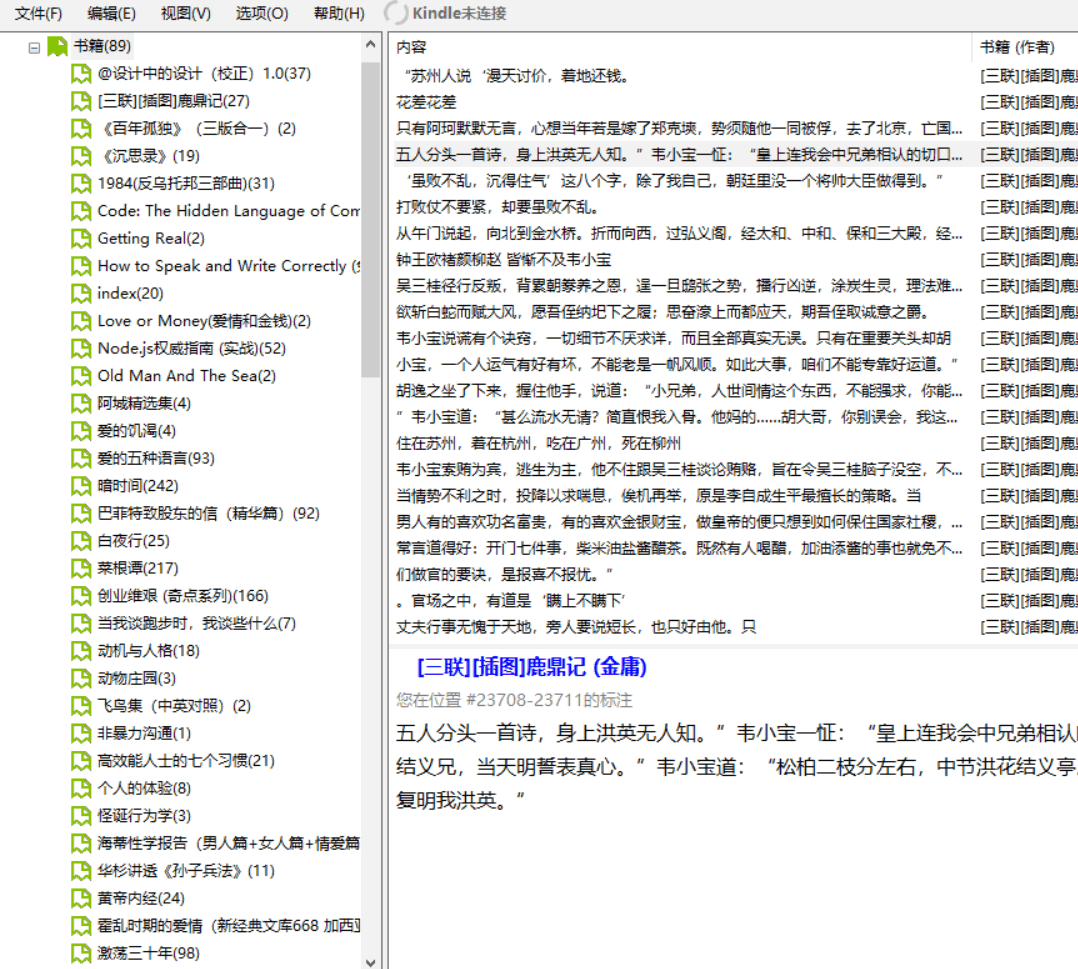The height and width of the screenshot is (969, 1078).
Task: Sort by the 书籍 (作者) column header
Action: 1017,47
